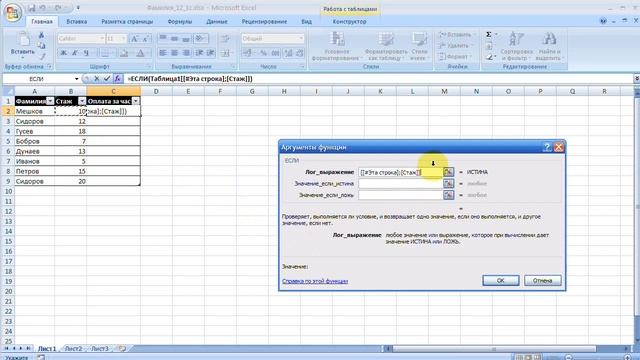Click the fx insert function button
Viewport: 640px width, 360px height.
coord(117,78)
